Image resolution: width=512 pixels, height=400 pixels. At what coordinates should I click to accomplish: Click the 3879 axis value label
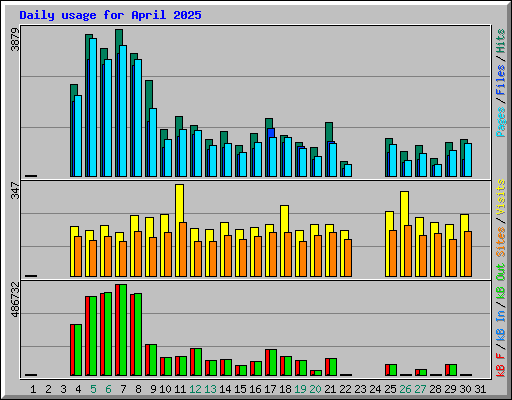pyautogui.click(x=15, y=40)
